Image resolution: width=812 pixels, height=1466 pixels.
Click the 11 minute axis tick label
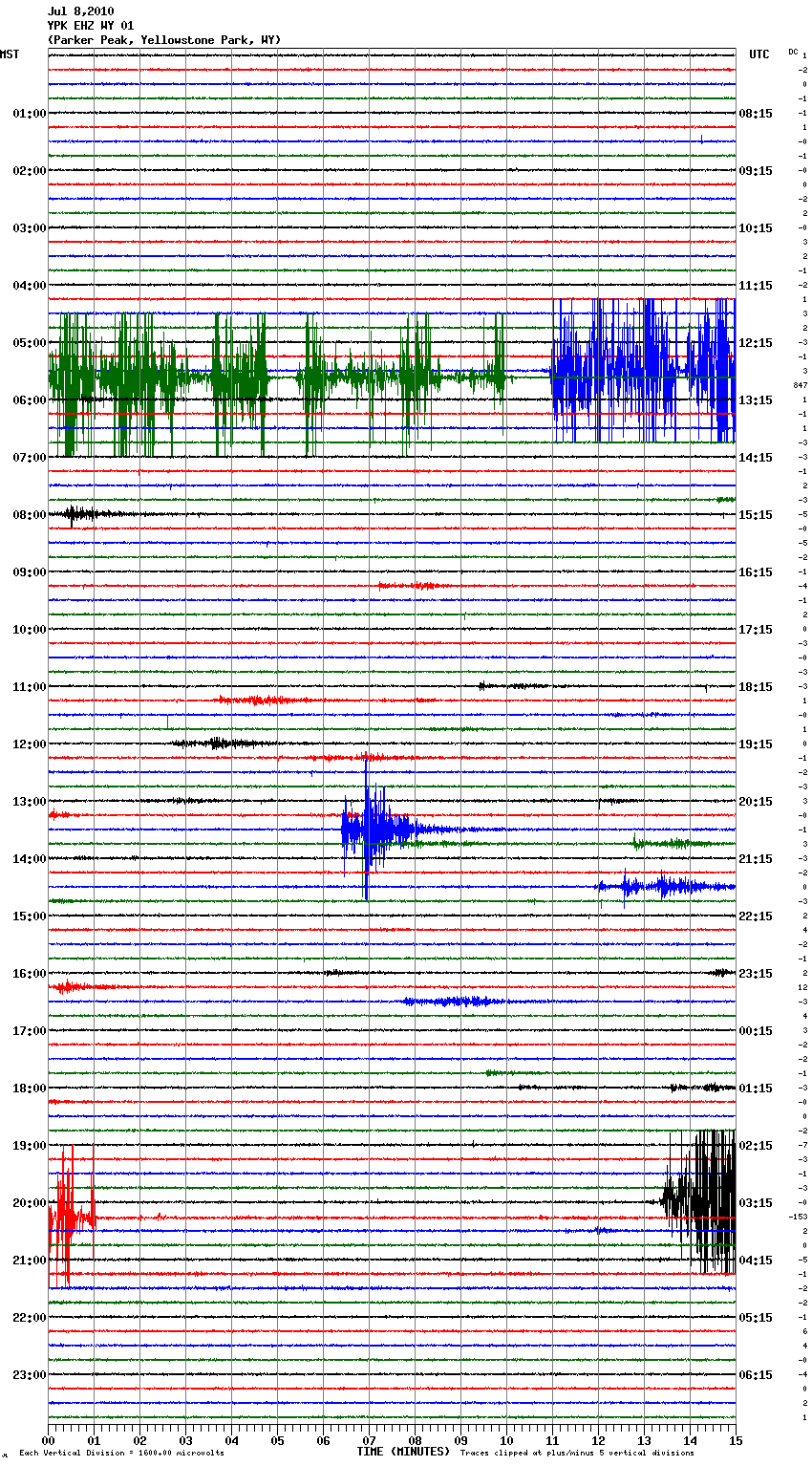pyautogui.click(x=552, y=1440)
